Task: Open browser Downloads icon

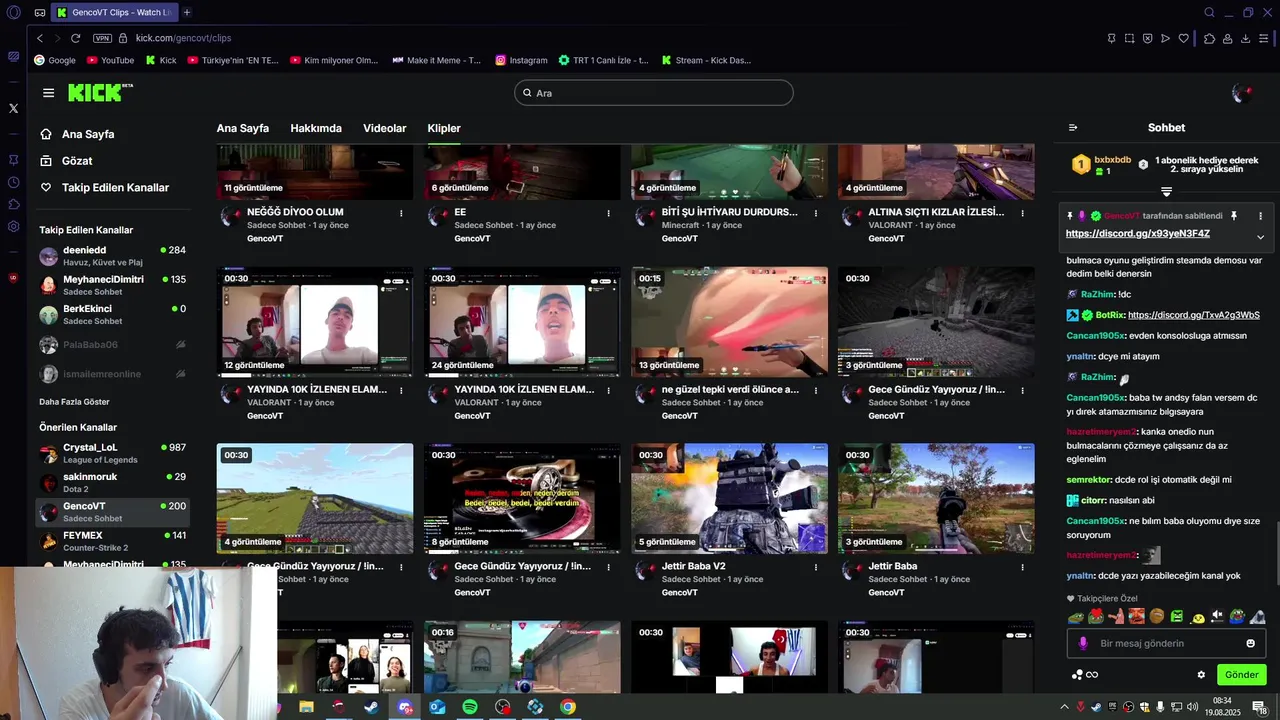Action: tap(1245, 38)
